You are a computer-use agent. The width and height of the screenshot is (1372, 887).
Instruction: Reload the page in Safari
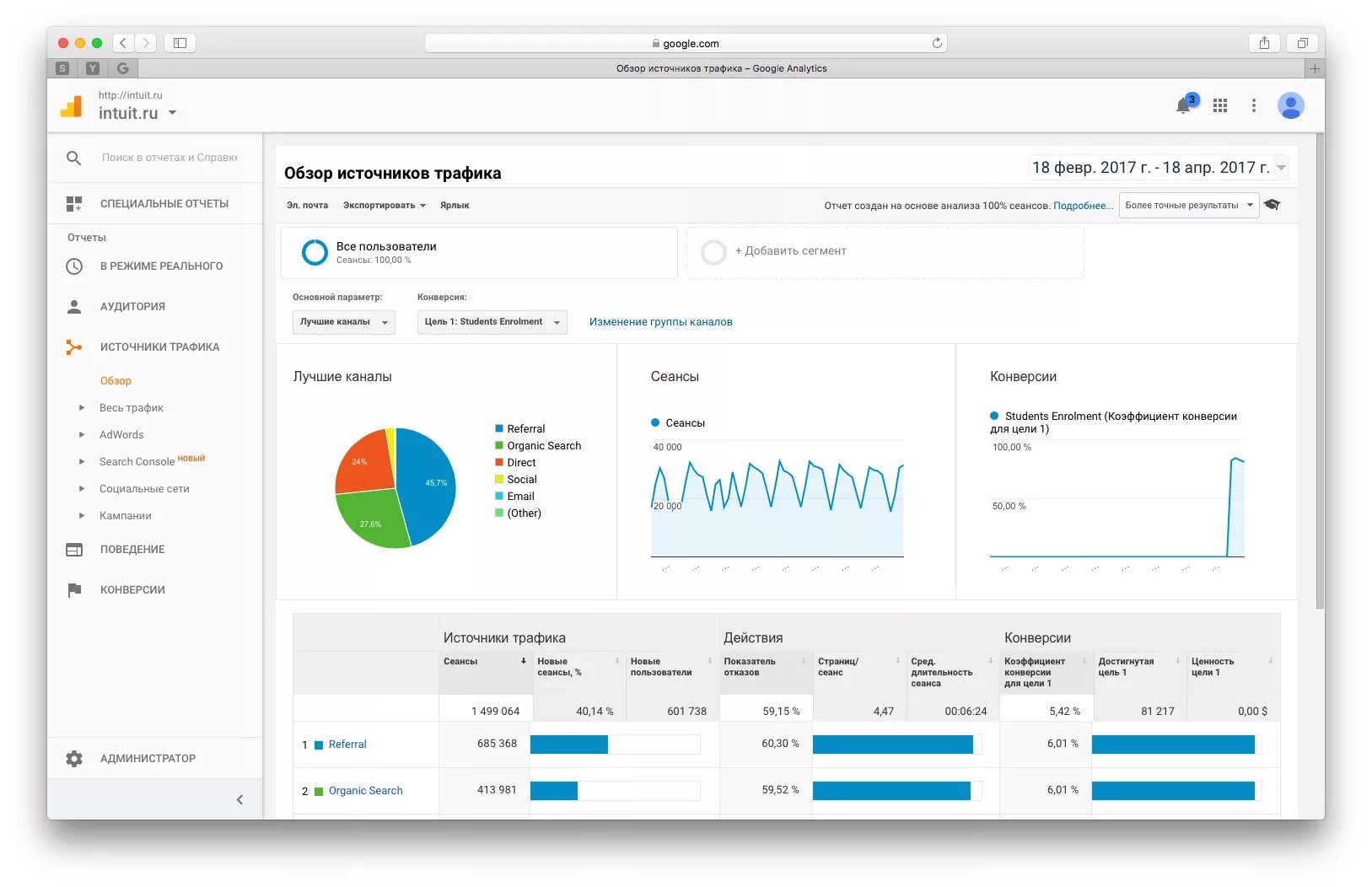tap(936, 43)
